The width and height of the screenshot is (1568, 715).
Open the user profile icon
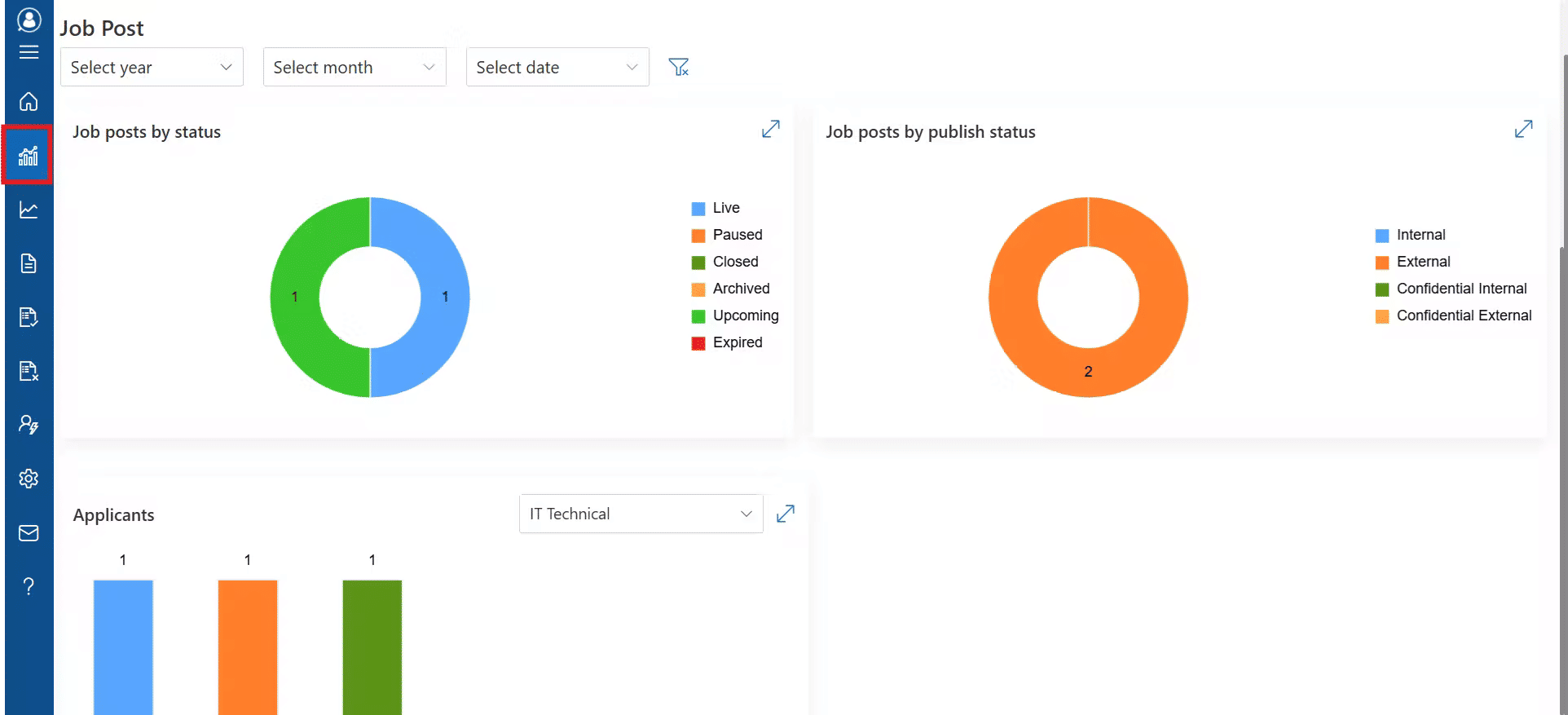(29, 20)
